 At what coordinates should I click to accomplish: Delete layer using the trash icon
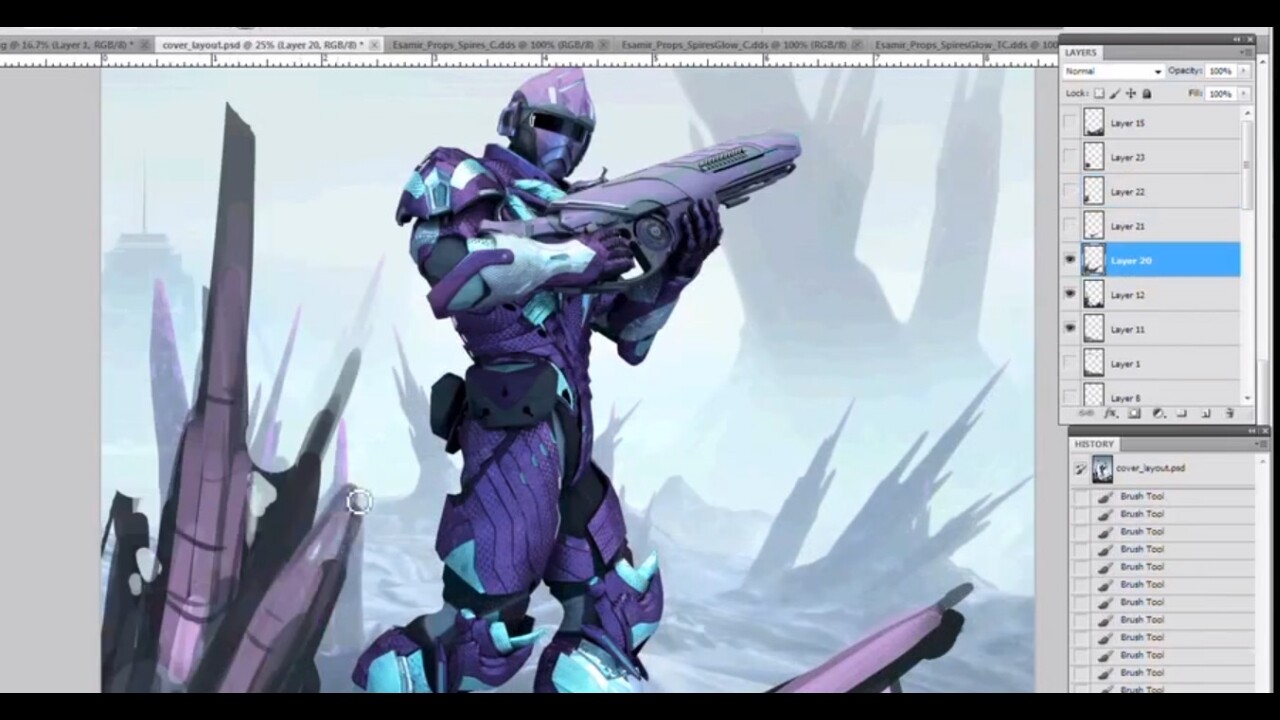pos(1230,414)
